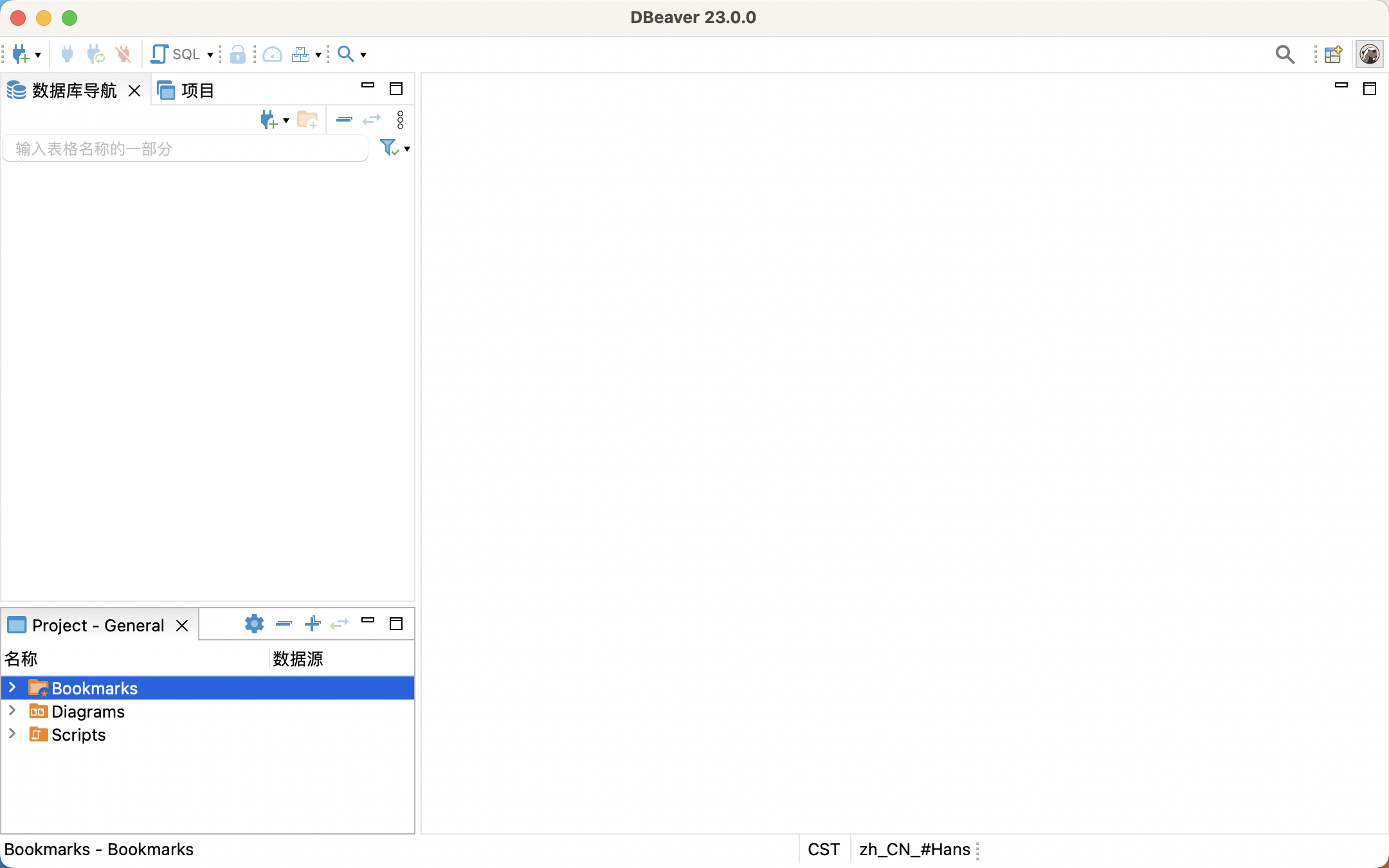Expand the database tools dropdown arrow

[x=318, y=55]
